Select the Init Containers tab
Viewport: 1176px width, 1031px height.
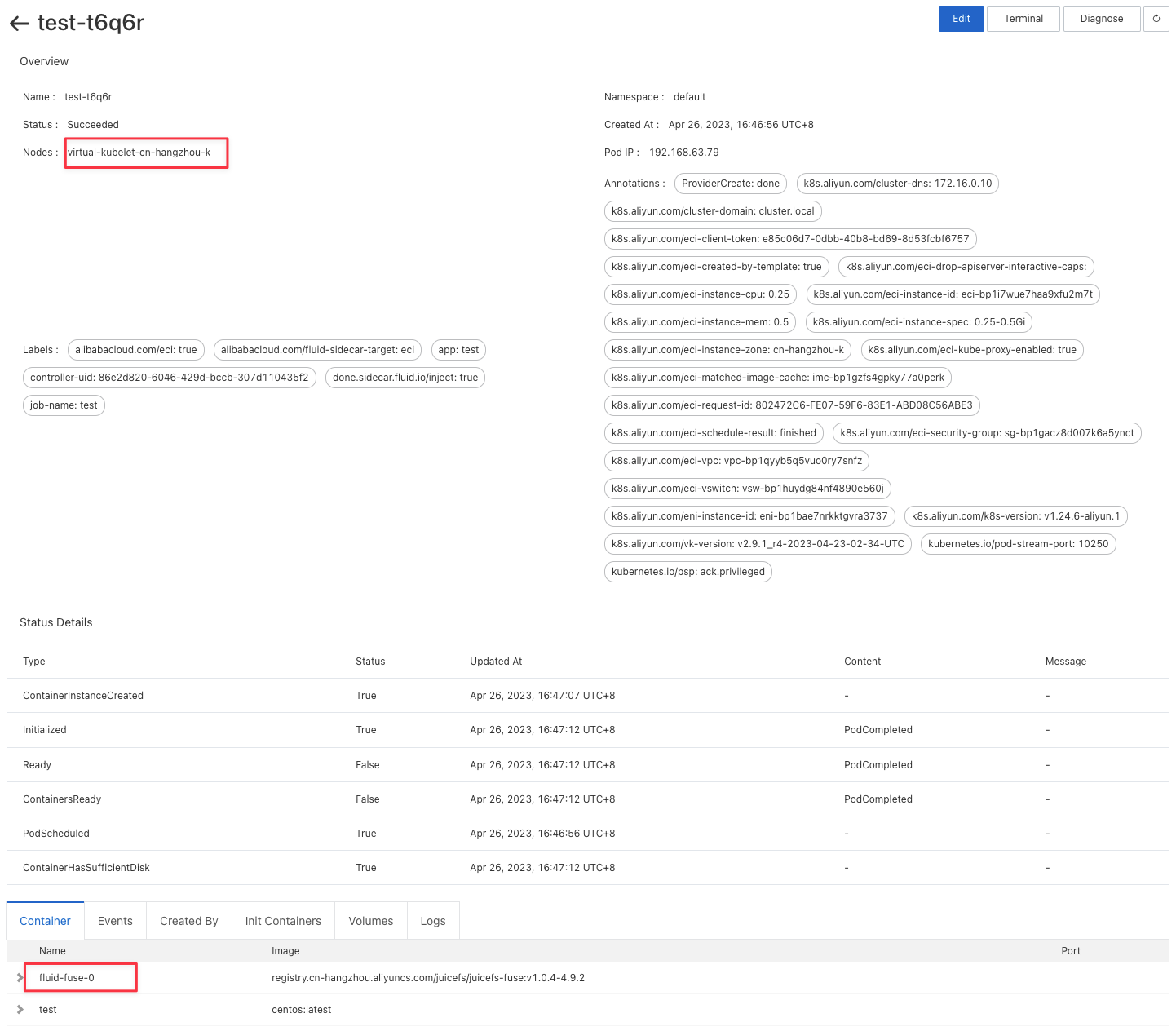point(283,921)
